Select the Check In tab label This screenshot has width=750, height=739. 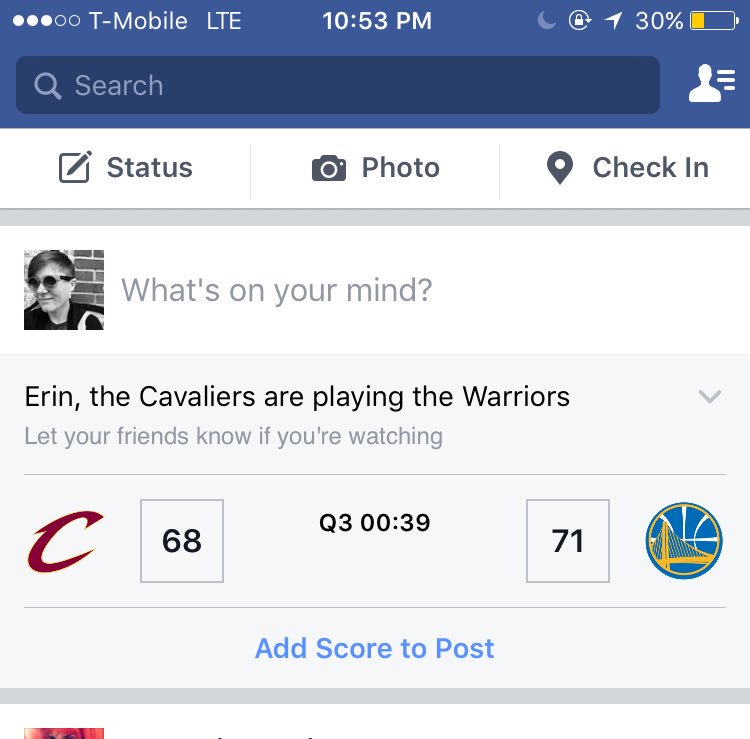(x=651, y=167)
